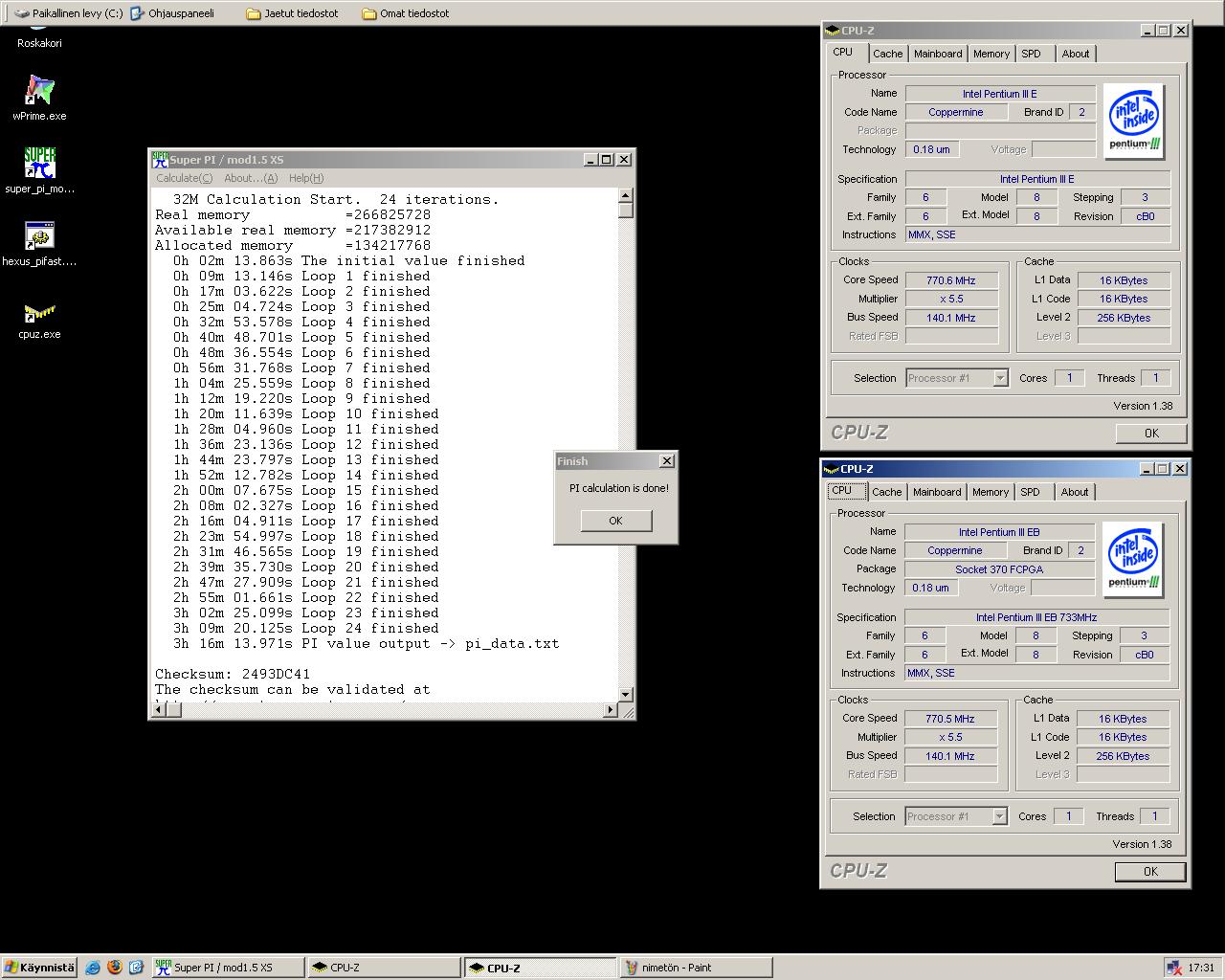Open Help menu in Super PI
This screenshot has width=1225, height=980.
tap(306, 178)
